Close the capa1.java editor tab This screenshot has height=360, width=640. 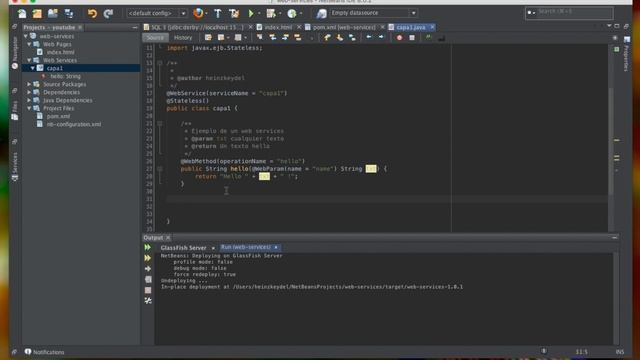432,27
